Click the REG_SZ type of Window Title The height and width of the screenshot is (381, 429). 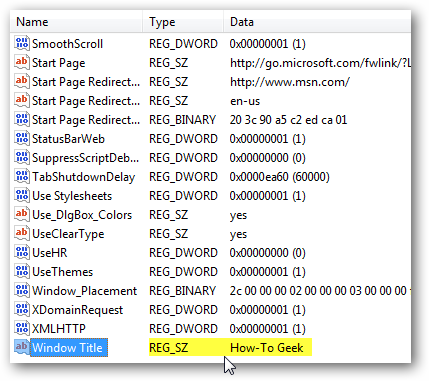168,348
